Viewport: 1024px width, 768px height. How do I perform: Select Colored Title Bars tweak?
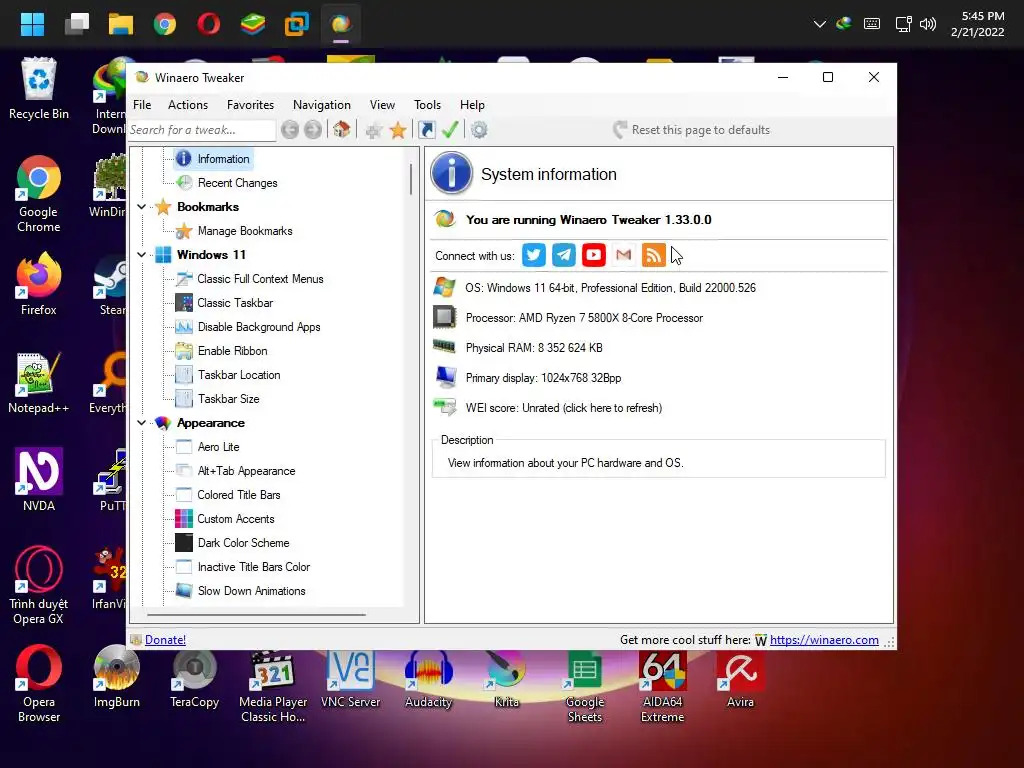[238, 495]
